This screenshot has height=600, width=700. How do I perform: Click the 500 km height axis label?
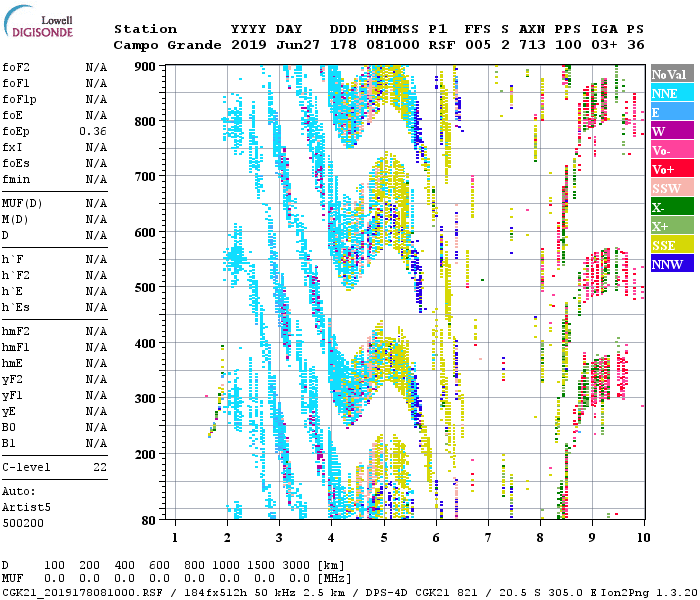tap(145, 288)
